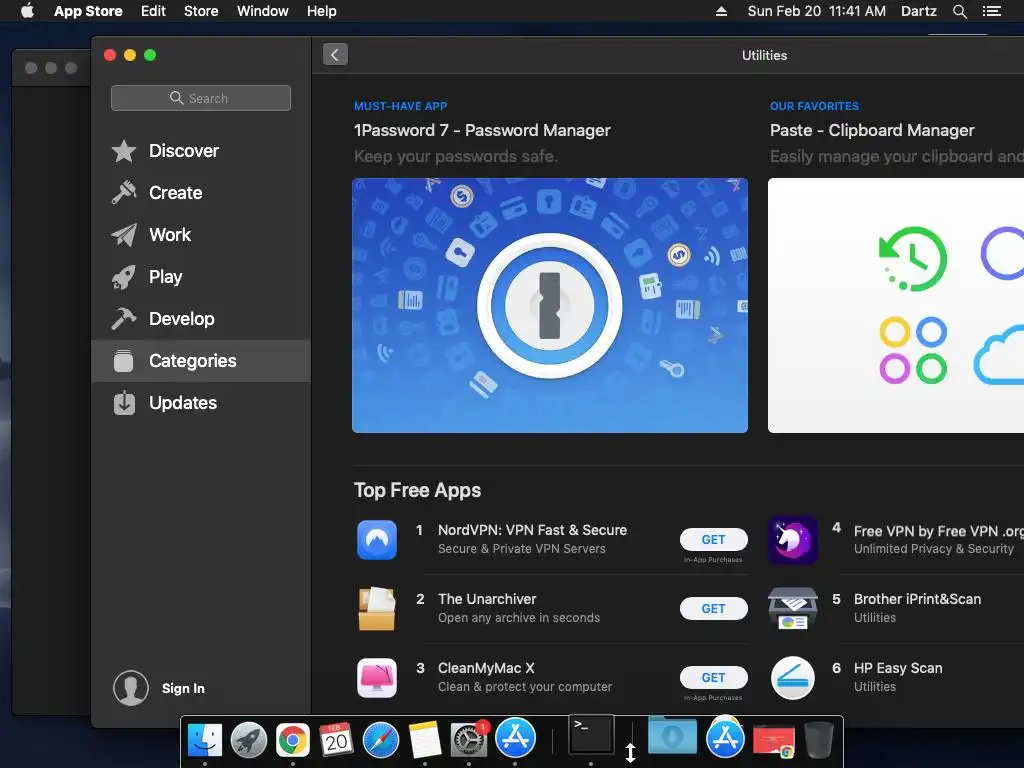Open Paste - Clipboard Manager title
The height and width of the screenshot is (768, 1024).
coord(872,131)
